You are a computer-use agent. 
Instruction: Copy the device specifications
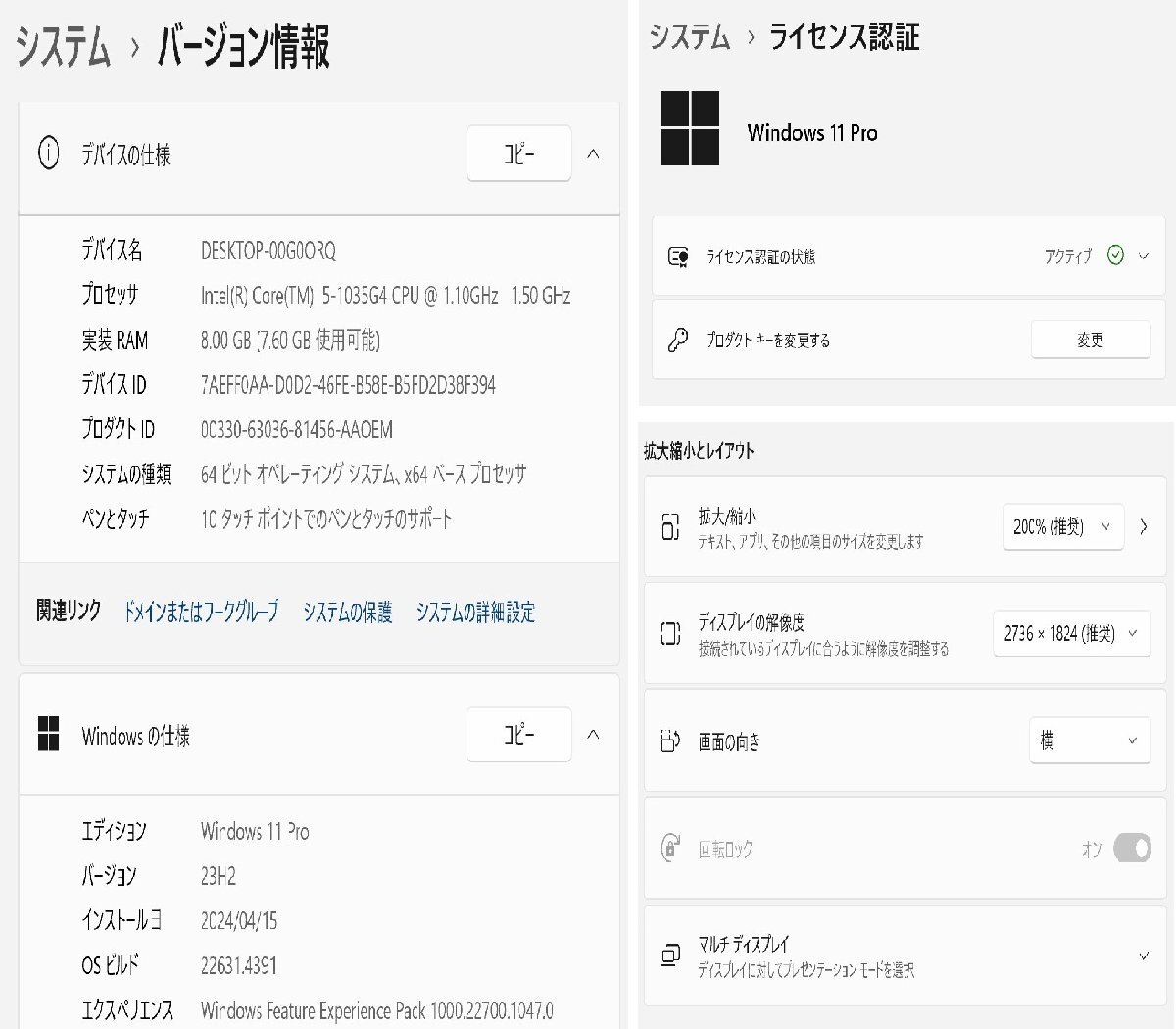[518, 154]
